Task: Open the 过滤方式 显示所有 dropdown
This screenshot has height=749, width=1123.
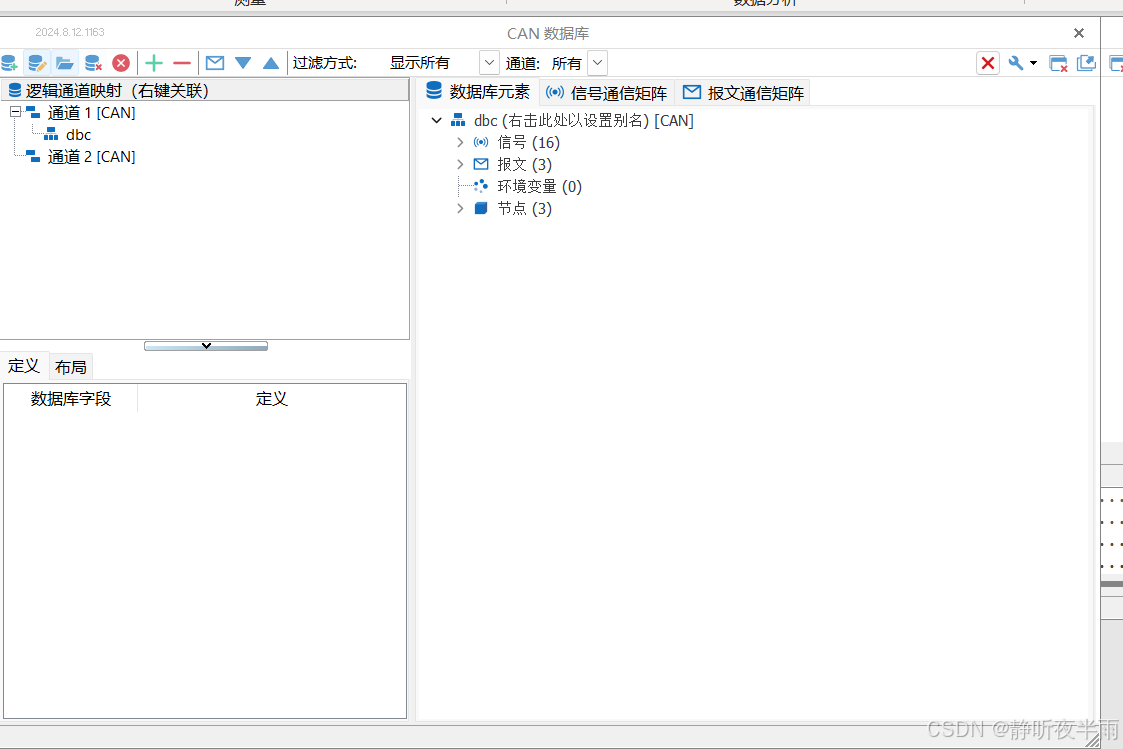Action: (489, 63)
